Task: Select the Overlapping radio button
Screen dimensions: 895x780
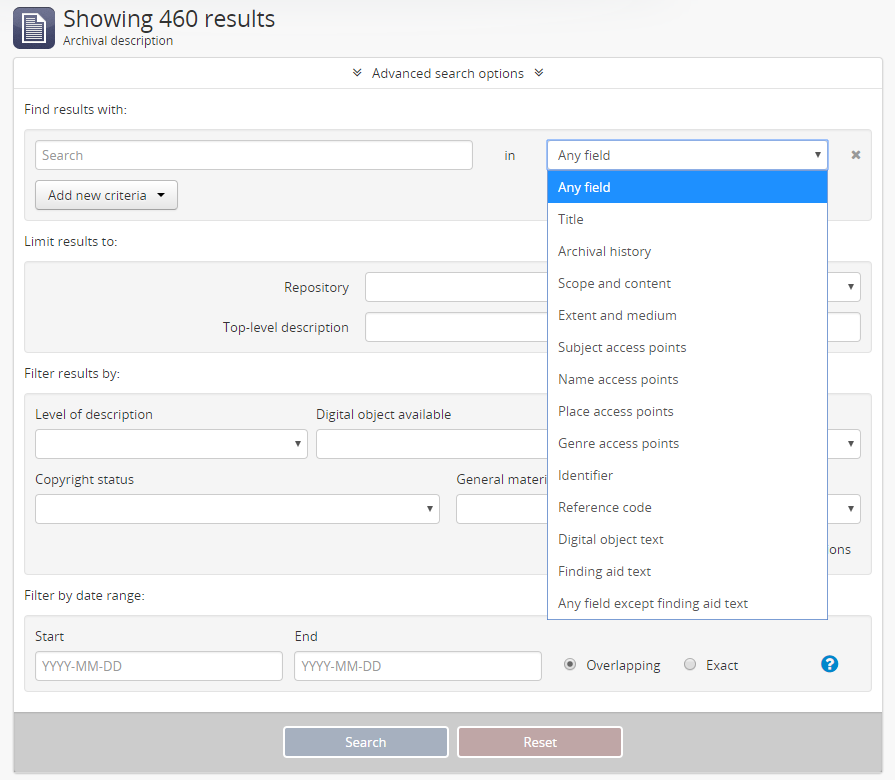Action: pos(570,665)
